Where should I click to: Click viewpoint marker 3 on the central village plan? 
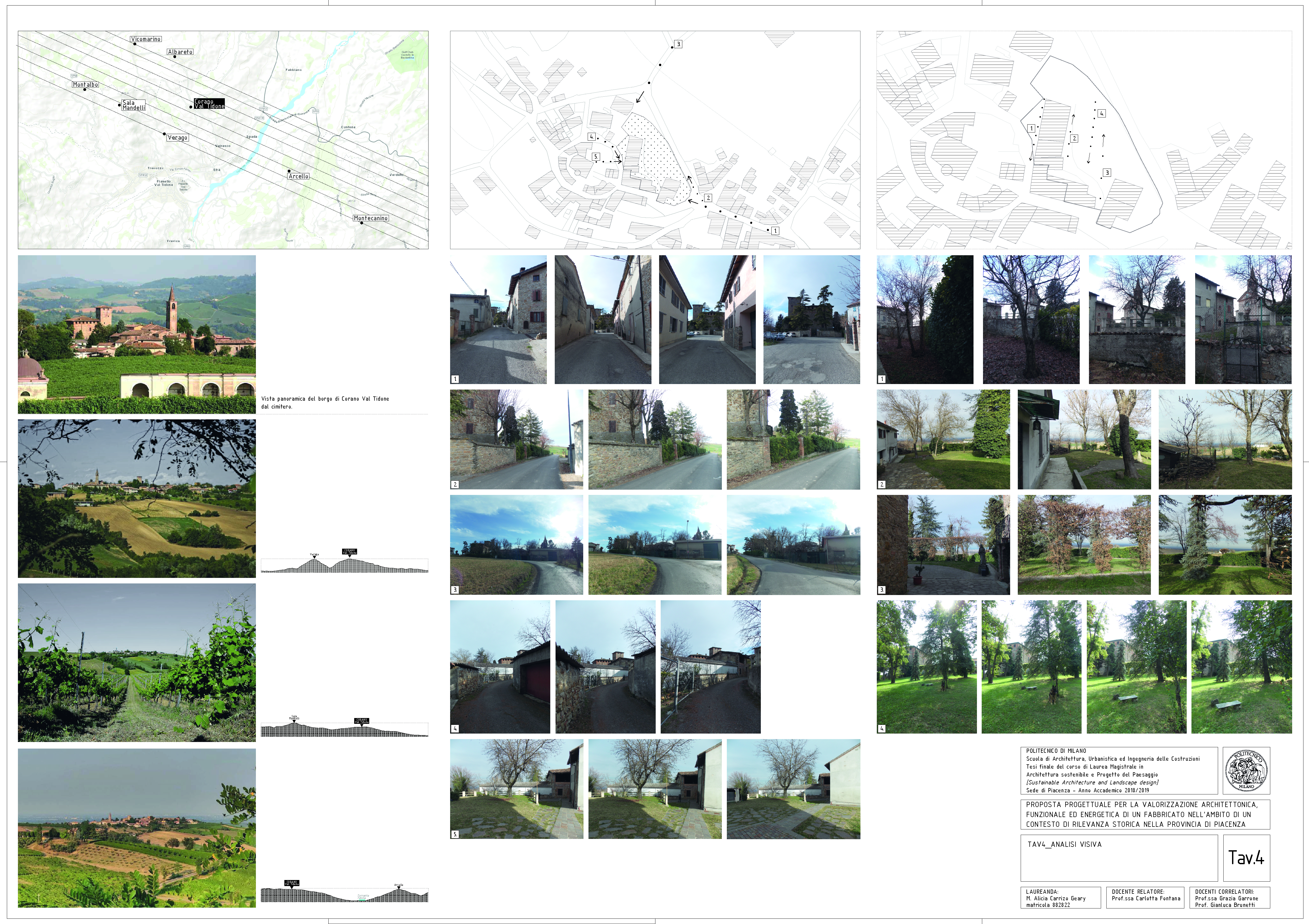(678, 44)
